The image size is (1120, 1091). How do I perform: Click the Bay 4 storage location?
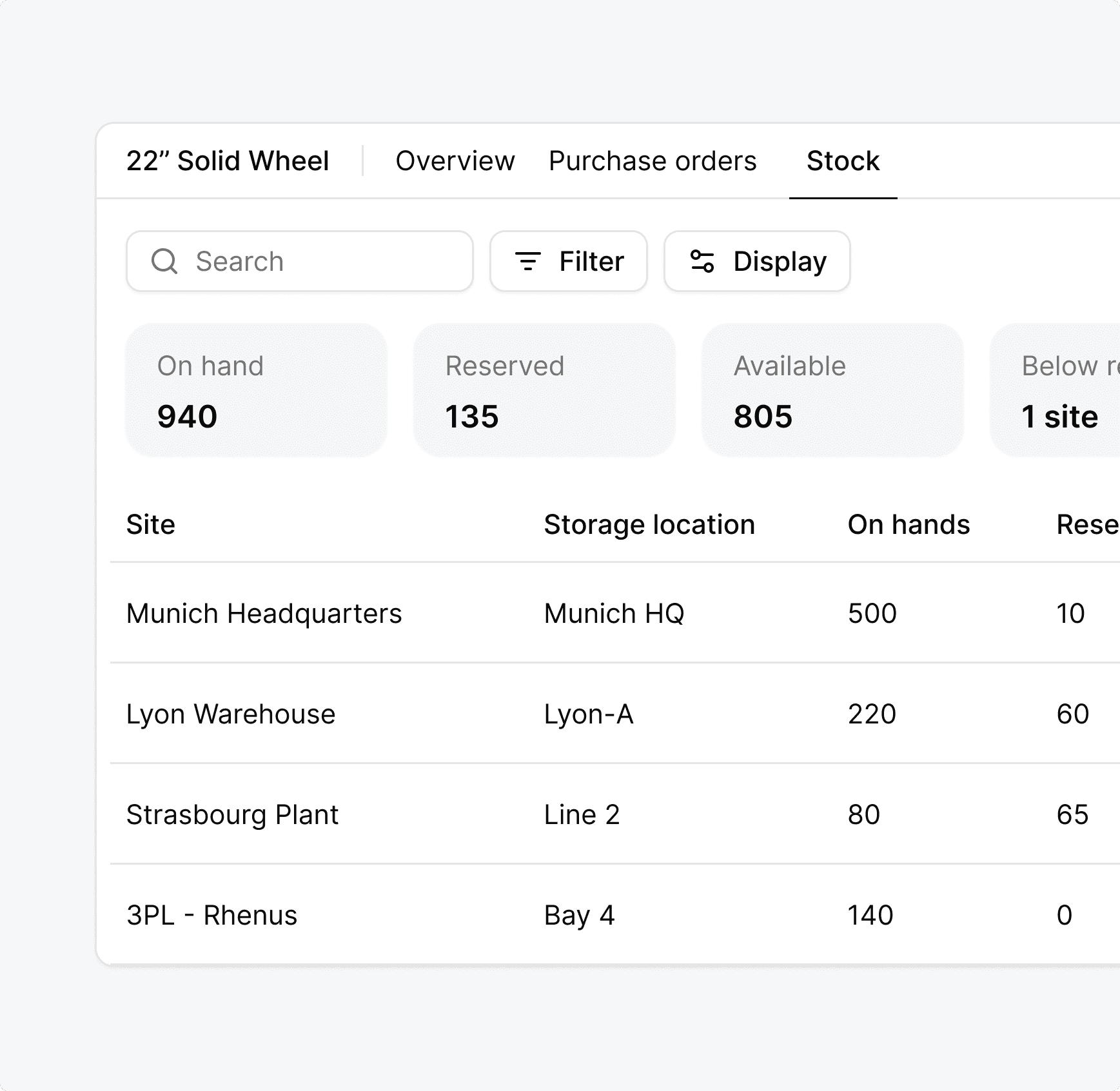click(x=579, y=915)
